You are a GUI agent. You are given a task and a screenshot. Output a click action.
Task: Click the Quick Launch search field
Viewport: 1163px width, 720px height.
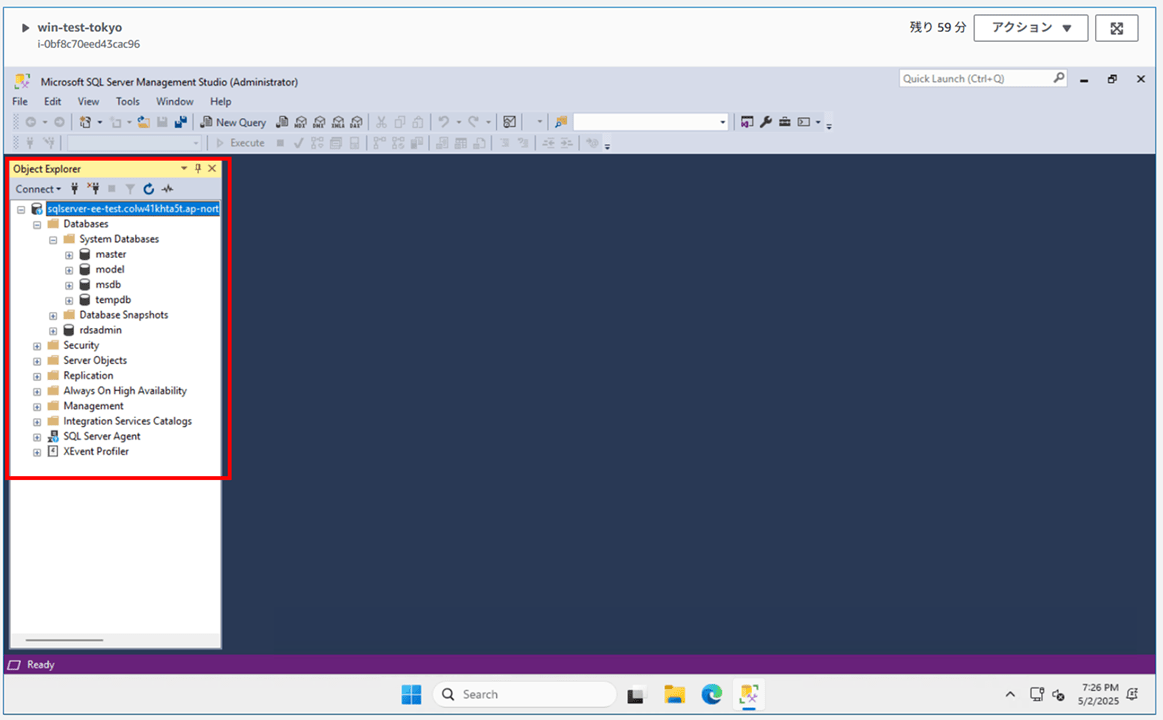982,79
